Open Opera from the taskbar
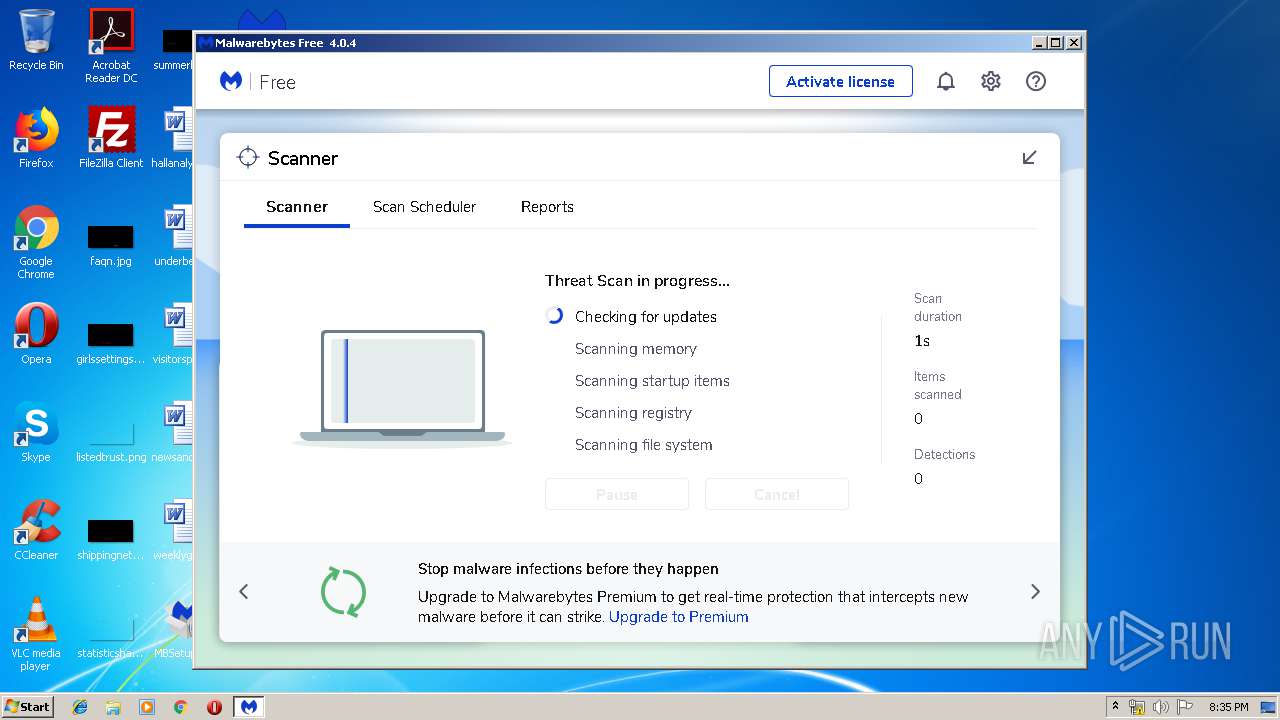The image size is (1280, 720). click(x=214, y=707)
